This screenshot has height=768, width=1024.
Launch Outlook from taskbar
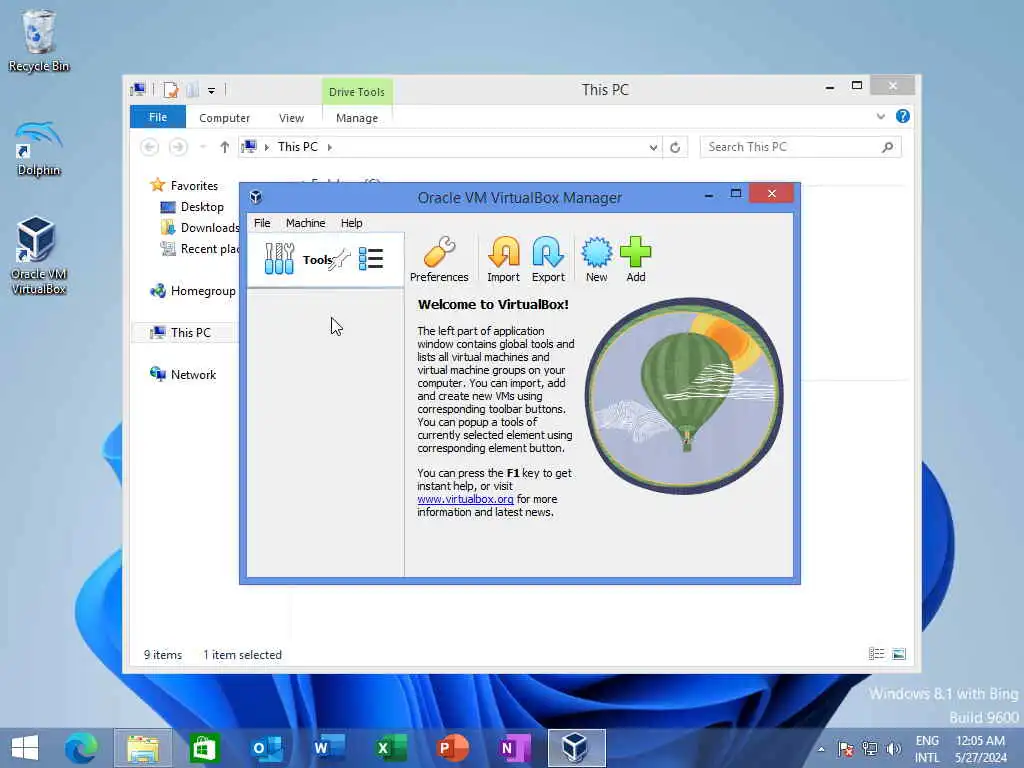point(266,748)
